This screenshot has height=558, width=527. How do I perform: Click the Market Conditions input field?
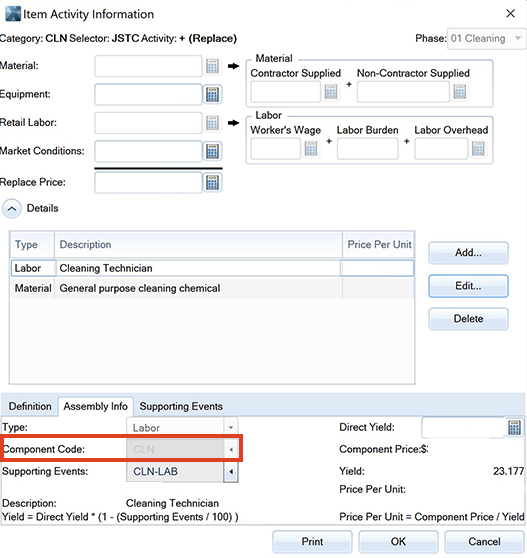point(148,151)
